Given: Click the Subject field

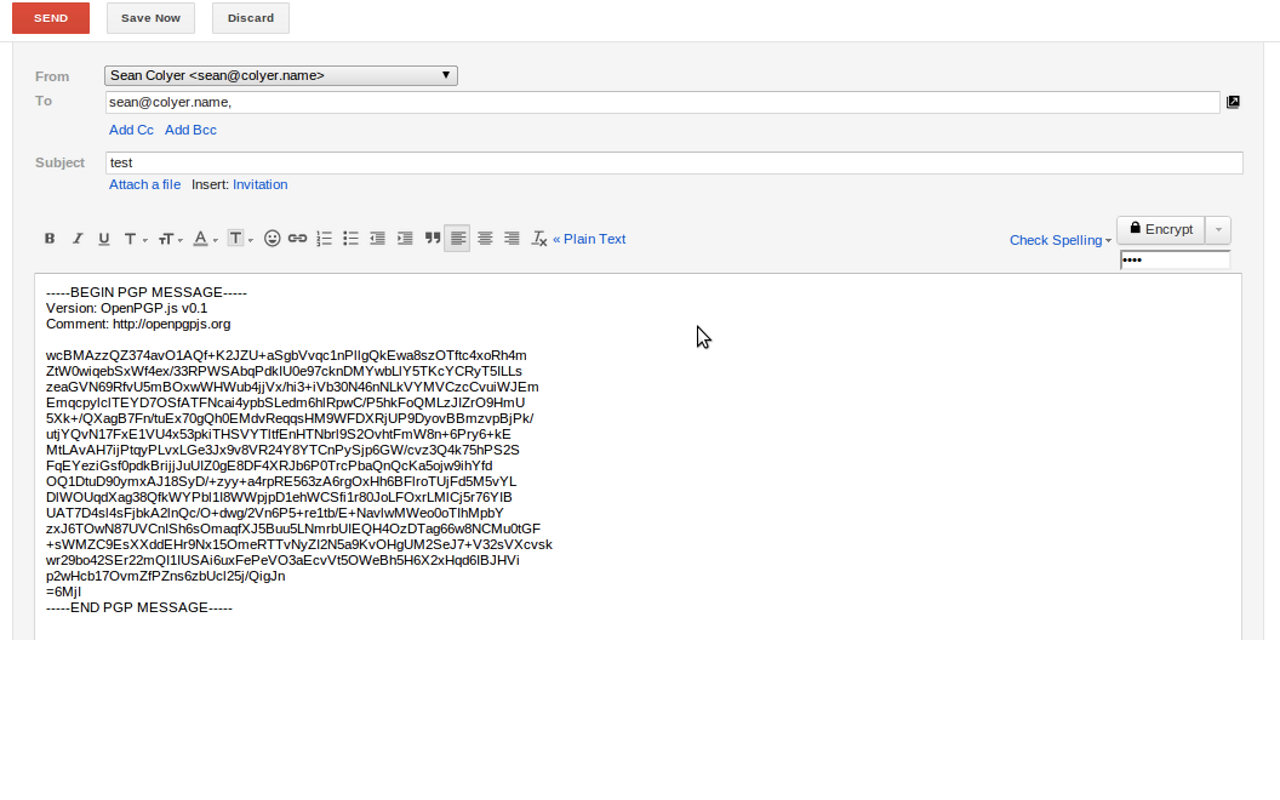Looking at the screenshot, I should (x=674, y=163).
